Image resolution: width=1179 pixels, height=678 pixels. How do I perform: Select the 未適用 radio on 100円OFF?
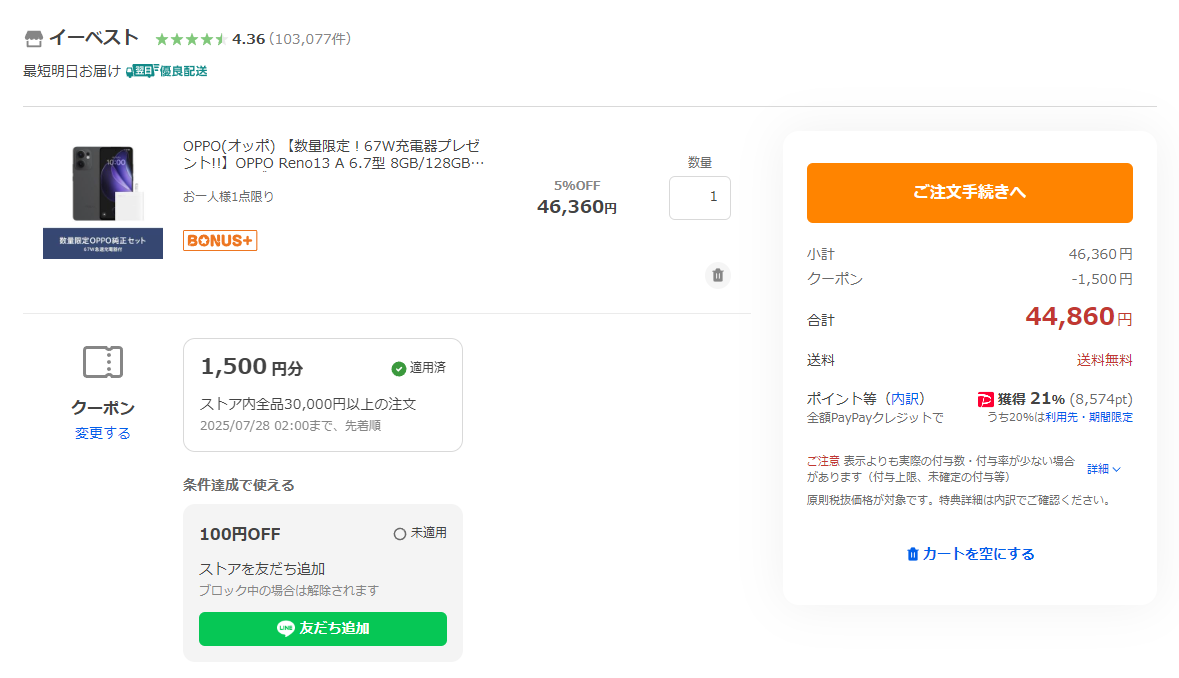pos(400,534)
